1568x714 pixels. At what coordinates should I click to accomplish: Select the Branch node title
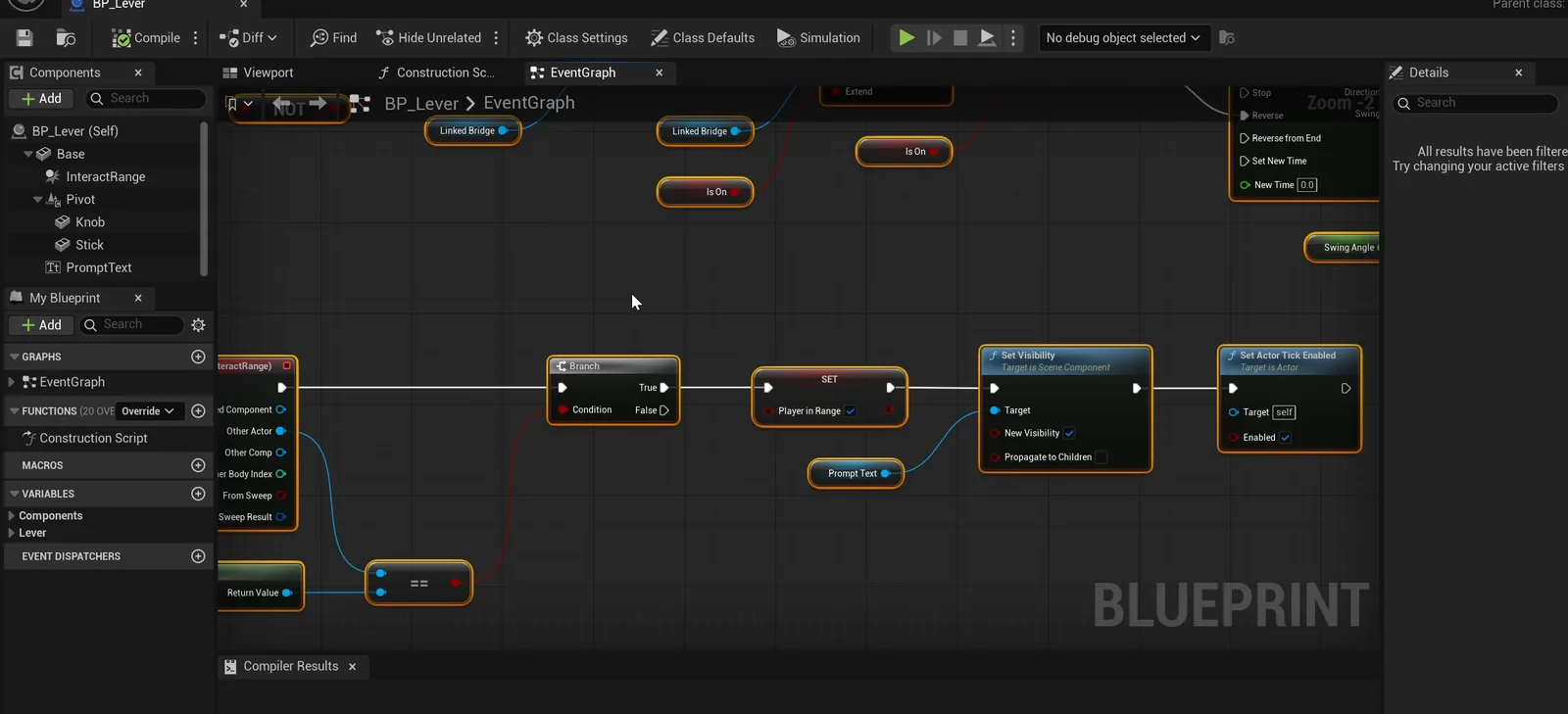(584, 366)
